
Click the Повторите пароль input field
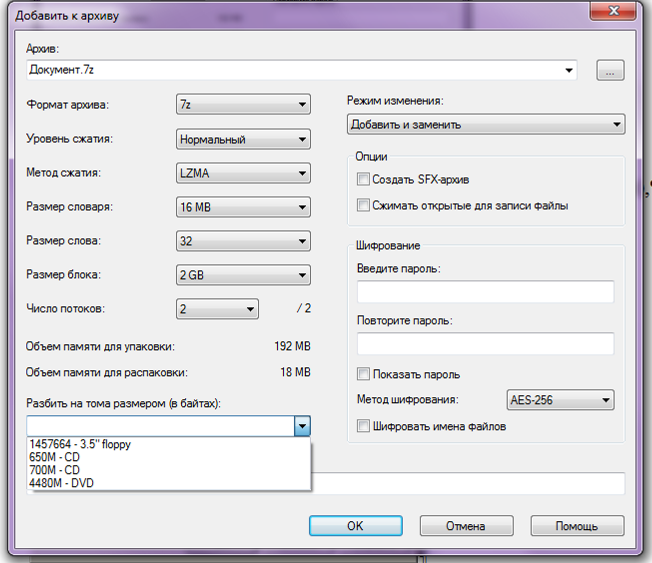(x=485, y=343)
